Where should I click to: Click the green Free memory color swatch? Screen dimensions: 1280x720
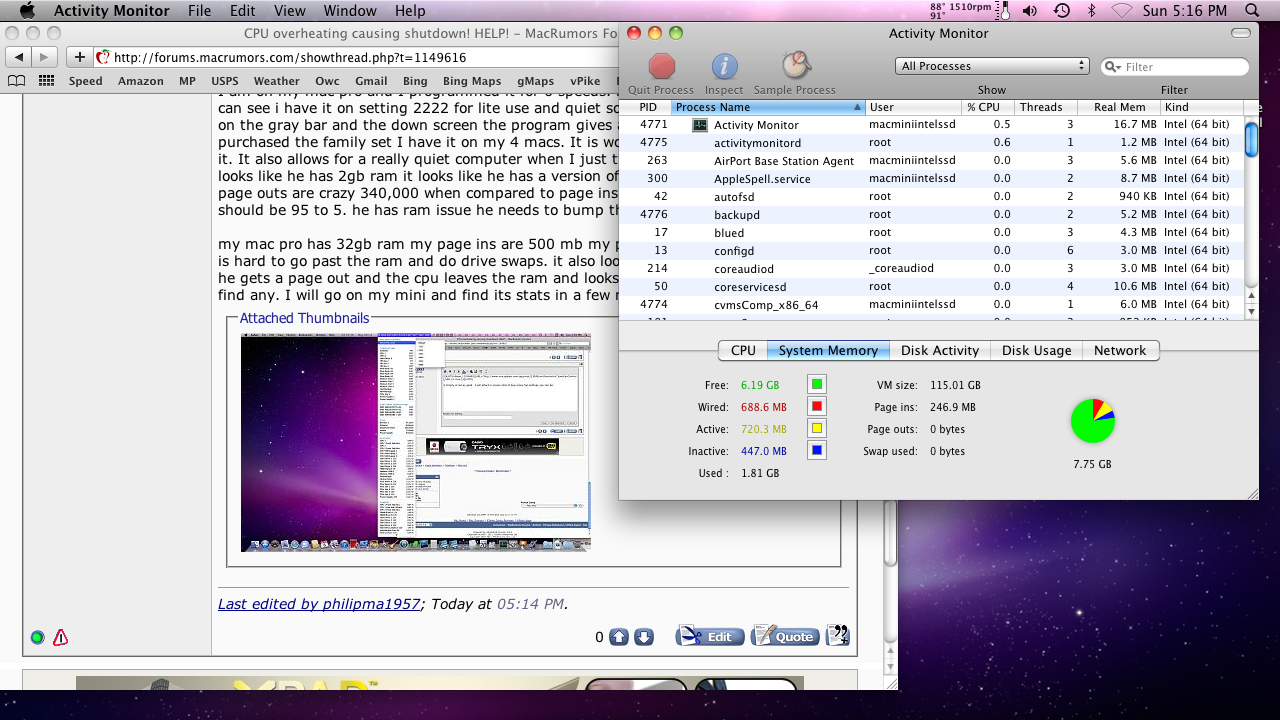pyautogui.click(x=817, y=384)
